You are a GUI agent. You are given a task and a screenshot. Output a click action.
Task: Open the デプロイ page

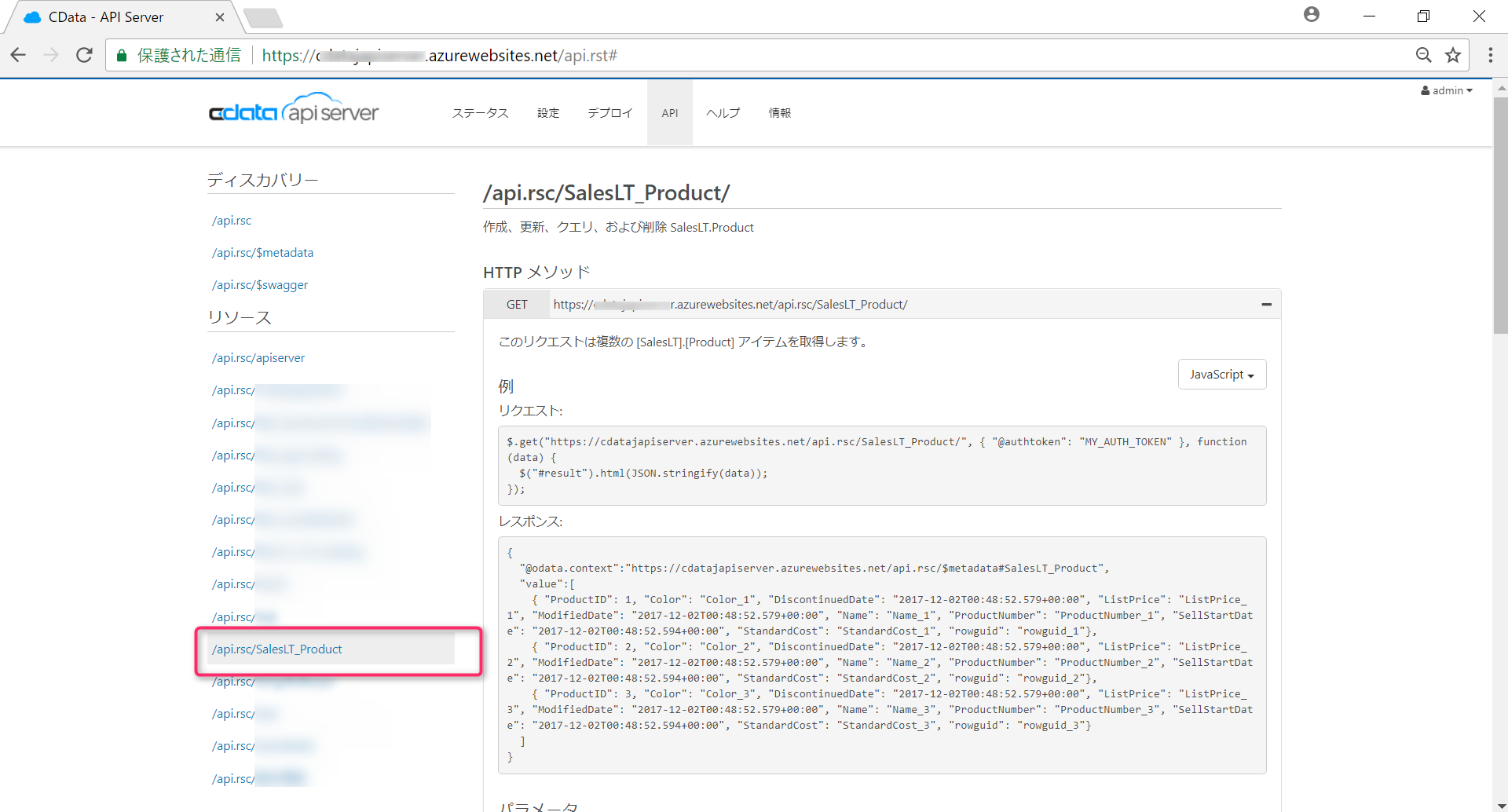[609, 112]
